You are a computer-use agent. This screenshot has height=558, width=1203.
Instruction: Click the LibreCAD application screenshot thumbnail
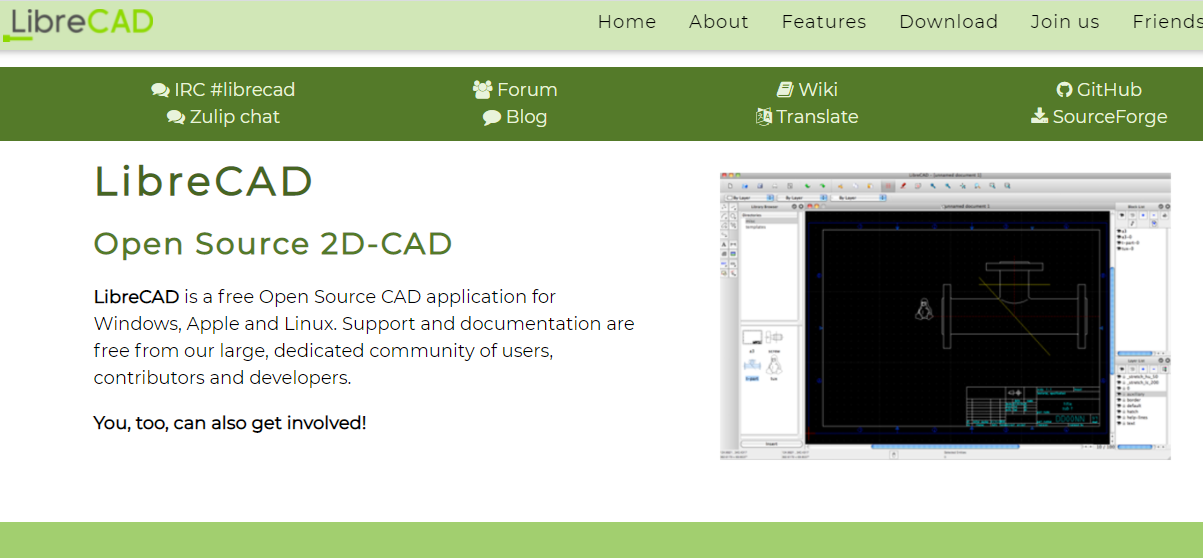pos(945,316)
